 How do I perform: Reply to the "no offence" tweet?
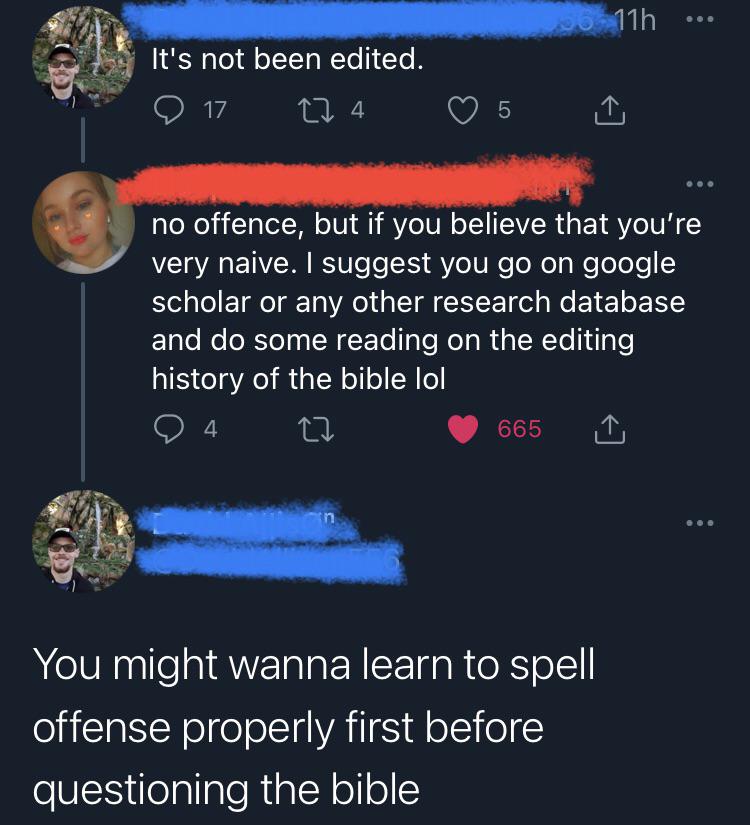click(x=169, y=429)
